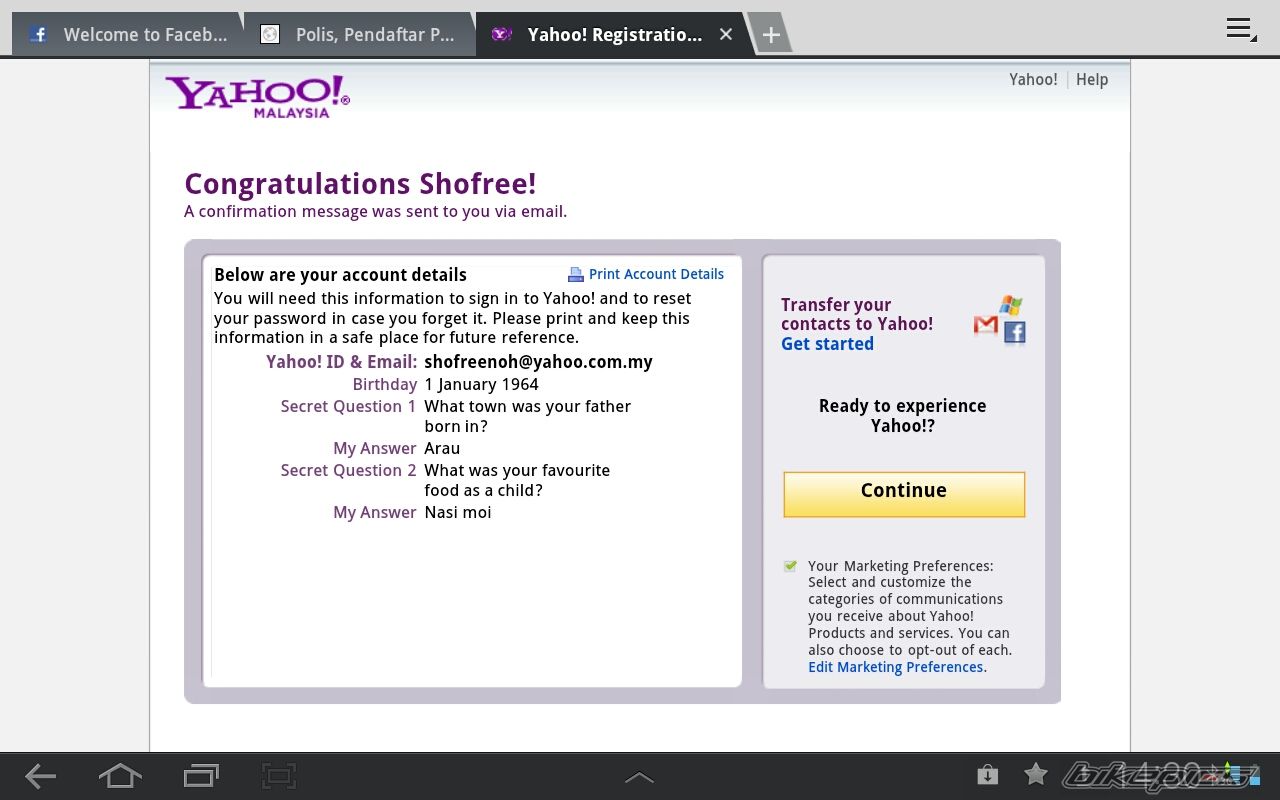1280x800 pixels.
Task: Click the Gmail contacts import icon
Action: tap(986, 325)
